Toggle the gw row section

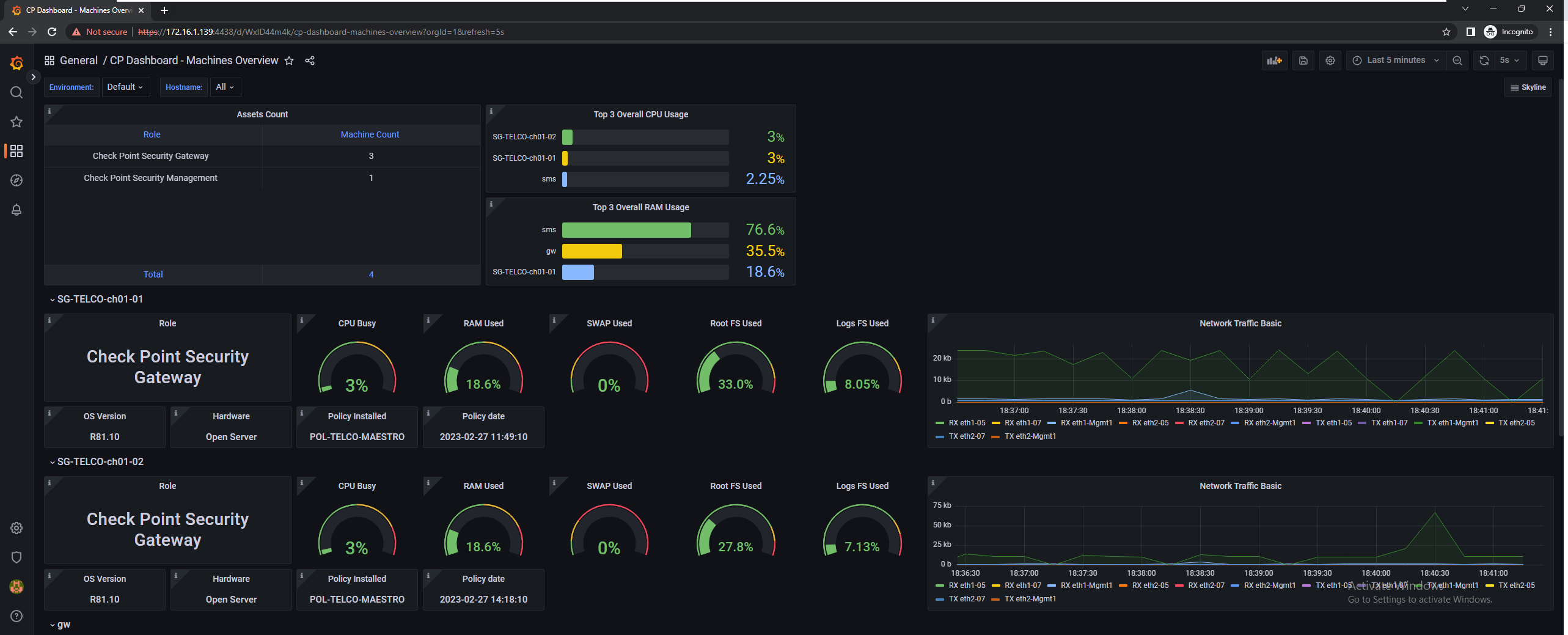point(60,625)
